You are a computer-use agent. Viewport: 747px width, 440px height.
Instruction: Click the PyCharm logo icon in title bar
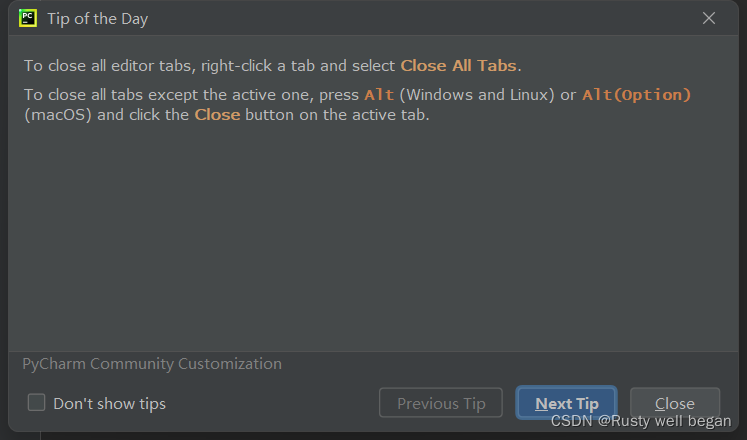pos(28,18)
